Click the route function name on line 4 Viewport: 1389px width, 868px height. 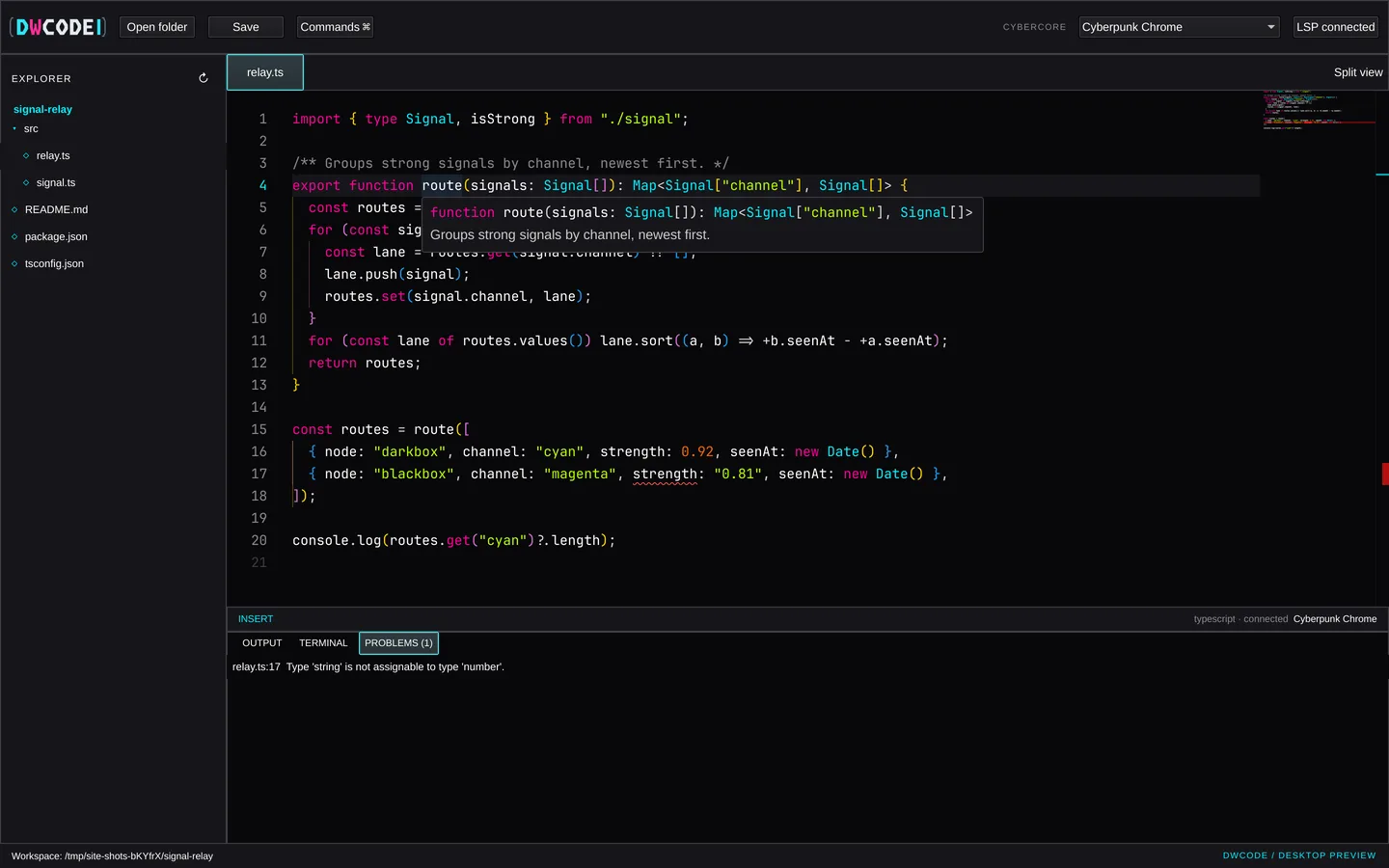[x=442, y=185]
